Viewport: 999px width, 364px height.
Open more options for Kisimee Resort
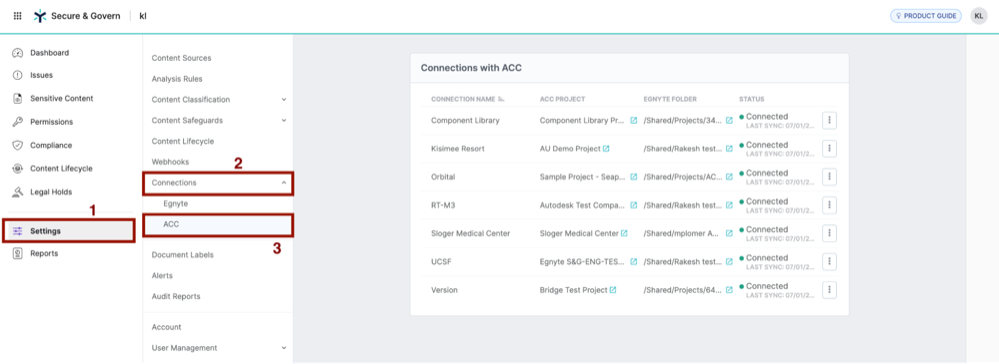coord(829,148)
